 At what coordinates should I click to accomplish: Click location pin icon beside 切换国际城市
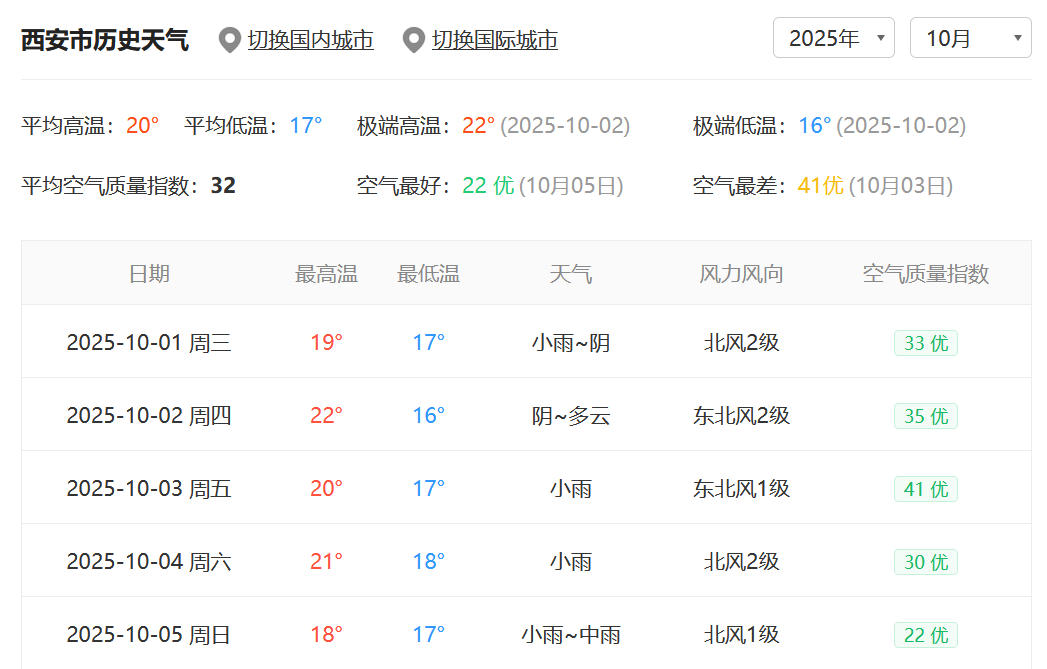(414, 41)
